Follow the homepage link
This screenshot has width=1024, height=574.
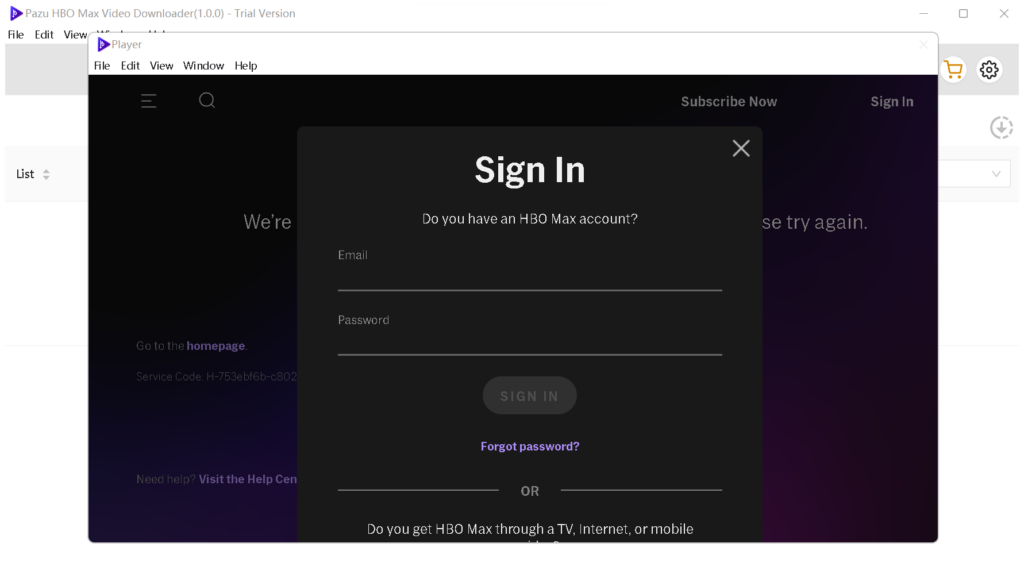tap(216, 346)
